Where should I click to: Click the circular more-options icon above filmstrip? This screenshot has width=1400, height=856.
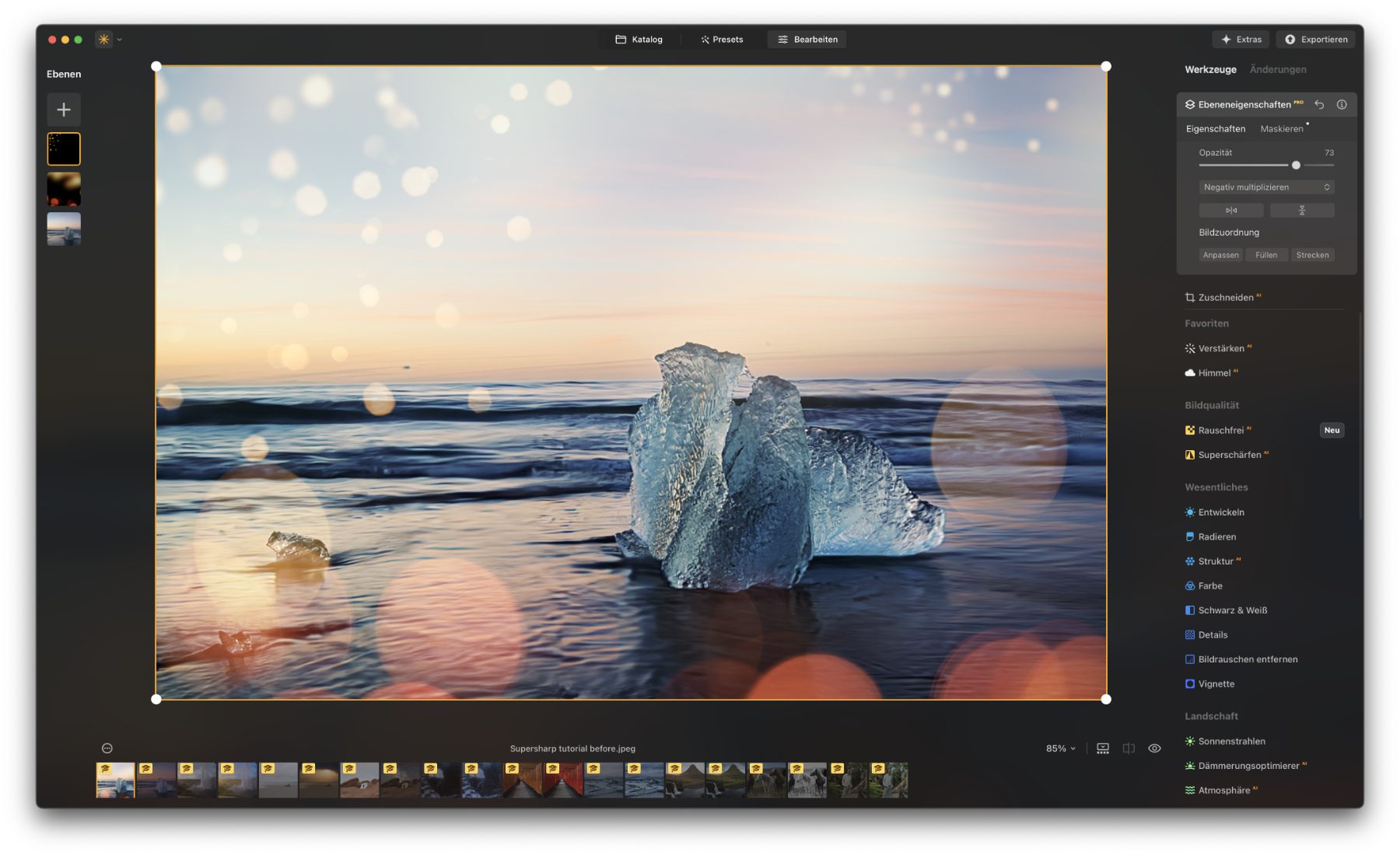(x=107, y=748)
